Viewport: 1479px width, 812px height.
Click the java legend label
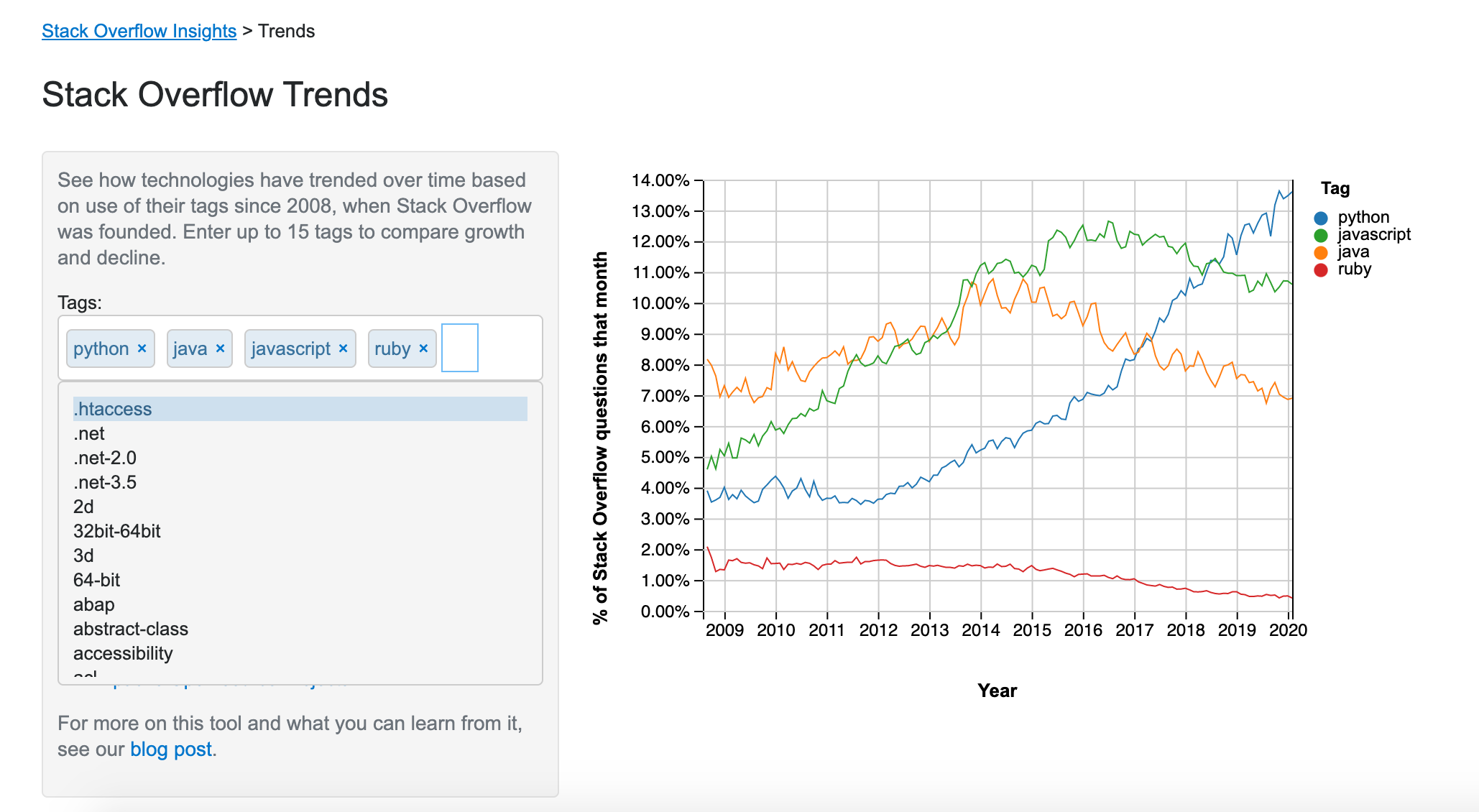pyautogui.click(x=1353, y=252)
